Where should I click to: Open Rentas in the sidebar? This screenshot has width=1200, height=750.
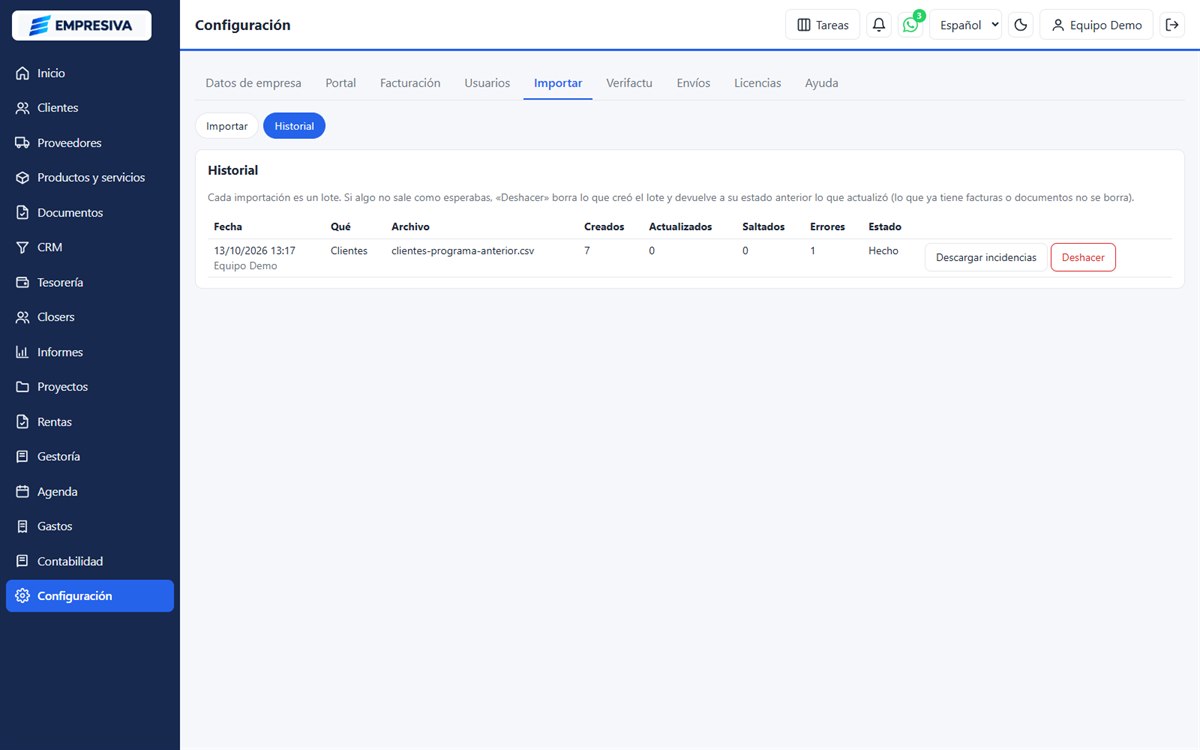90,422
